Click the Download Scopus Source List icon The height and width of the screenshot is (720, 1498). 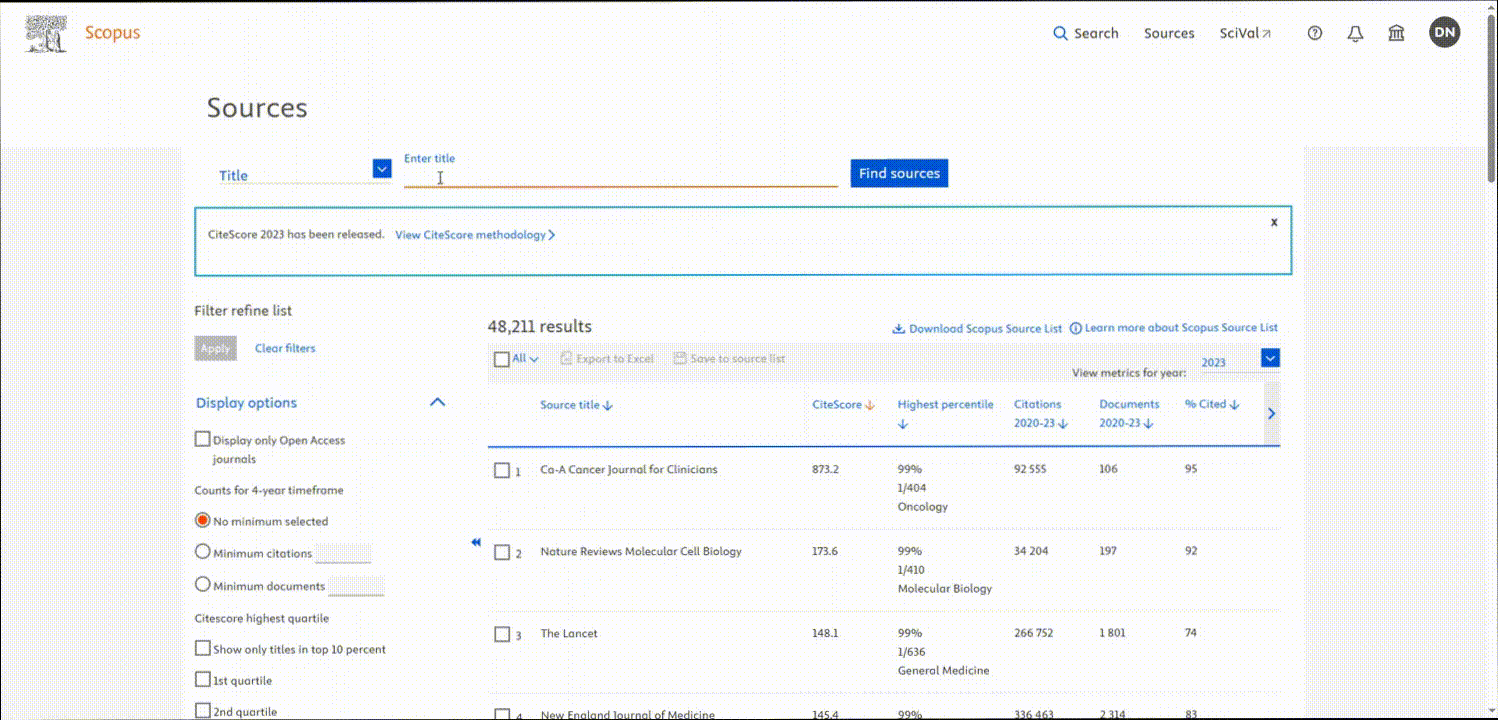(899, 328)
